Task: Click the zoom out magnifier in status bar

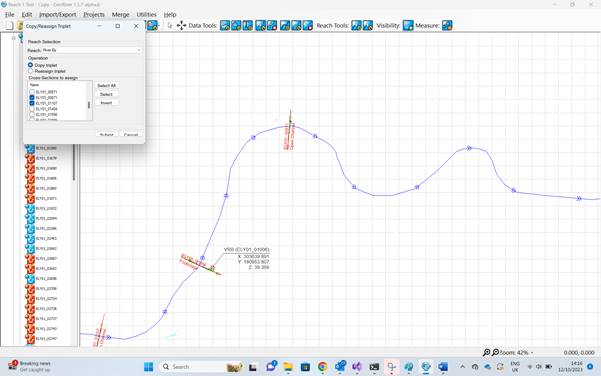Action: (x=495, y=352)
